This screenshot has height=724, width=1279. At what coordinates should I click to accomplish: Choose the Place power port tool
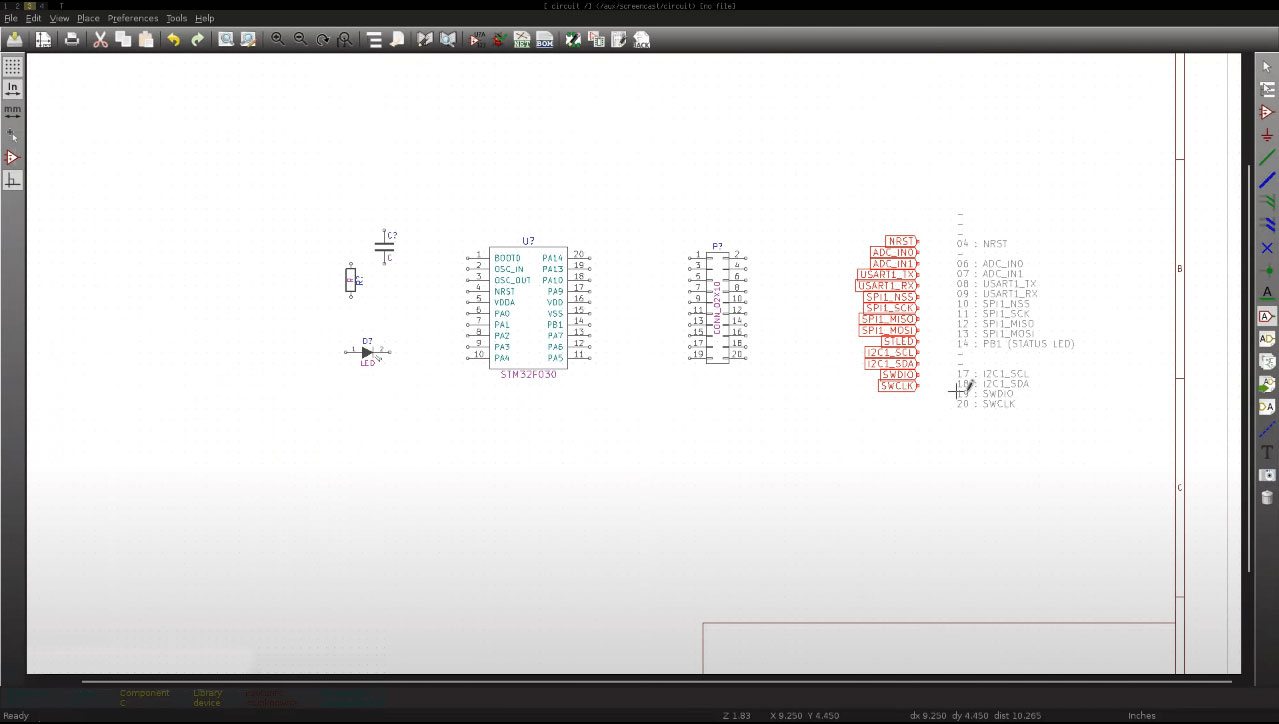1267,135
